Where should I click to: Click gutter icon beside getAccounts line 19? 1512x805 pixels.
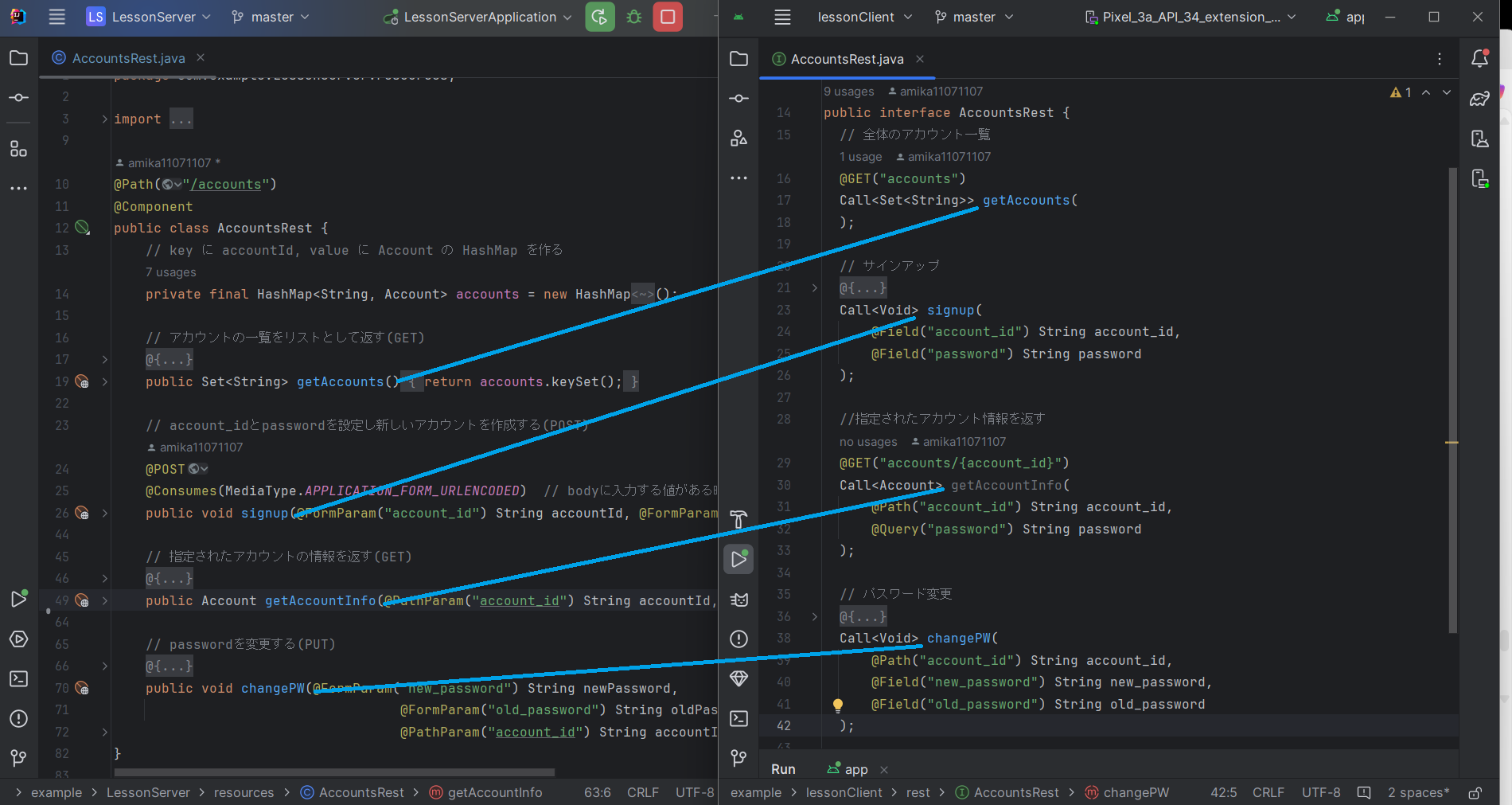point(82,381)
